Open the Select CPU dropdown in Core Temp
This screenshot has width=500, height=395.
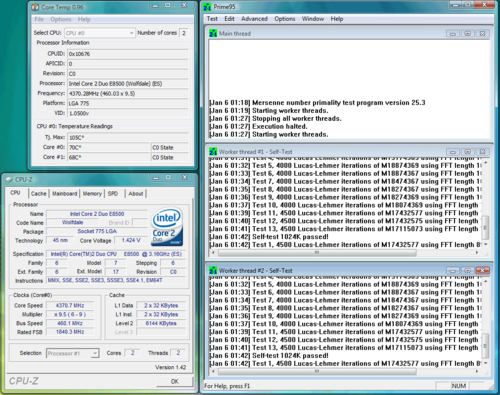(x=100, y=33)
